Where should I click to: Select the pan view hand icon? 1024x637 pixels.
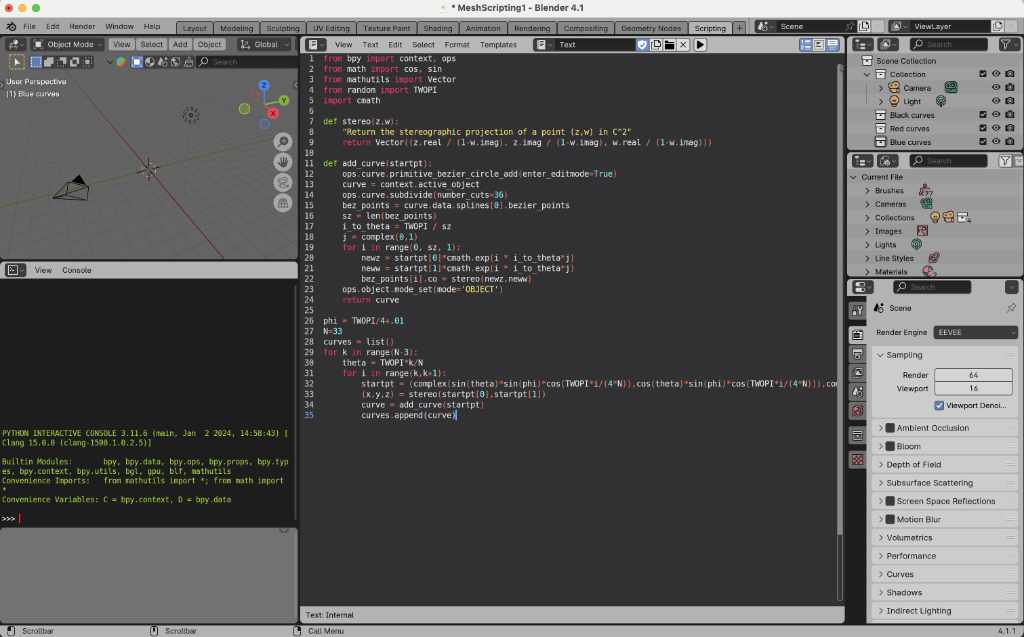283,162
